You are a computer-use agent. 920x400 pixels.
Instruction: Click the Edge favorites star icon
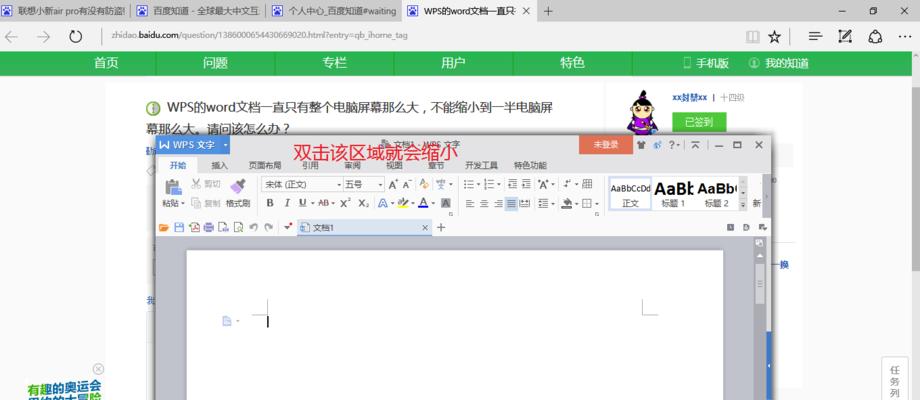(774, 37)
